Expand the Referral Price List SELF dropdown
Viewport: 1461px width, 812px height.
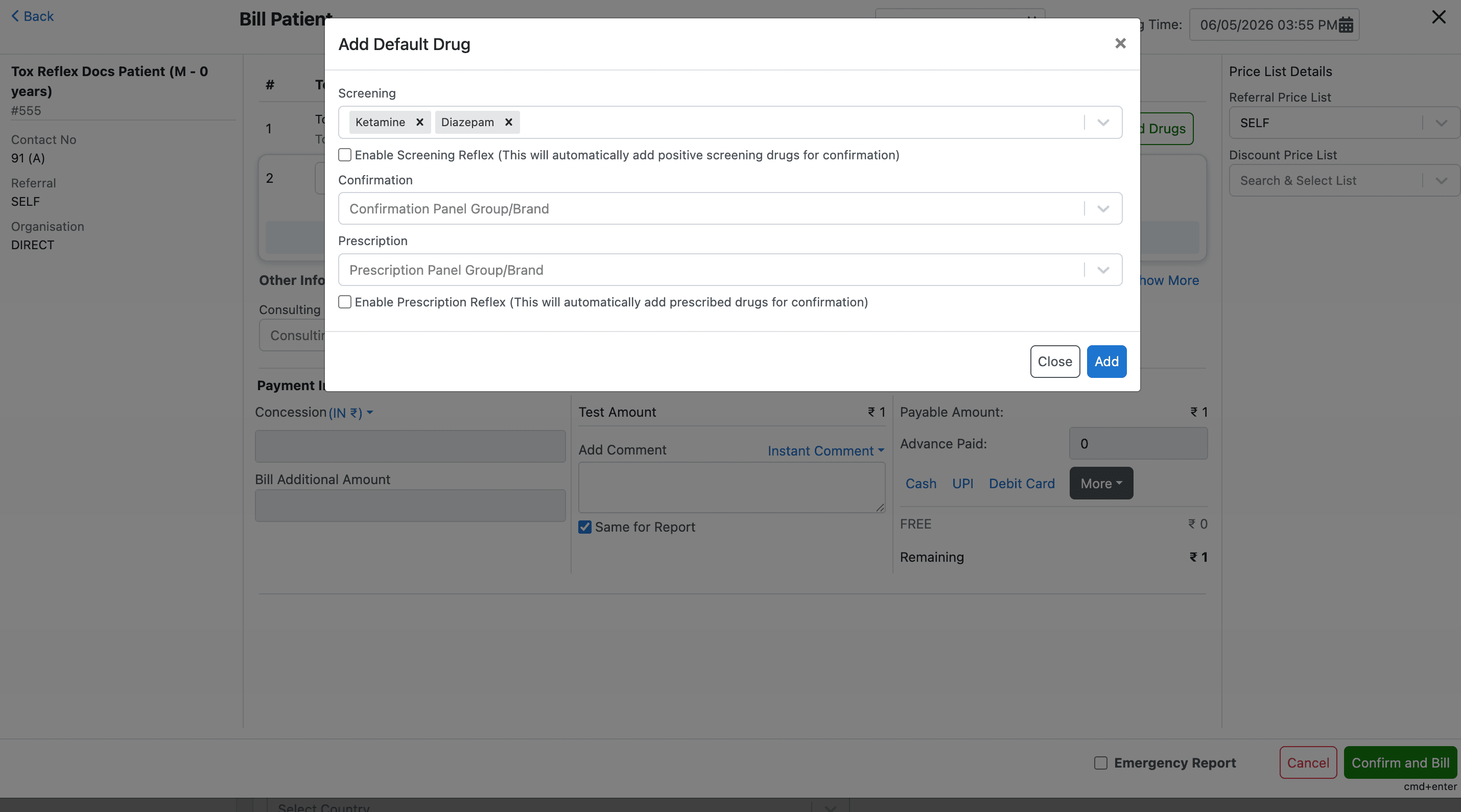click(x=1344, y=123)
